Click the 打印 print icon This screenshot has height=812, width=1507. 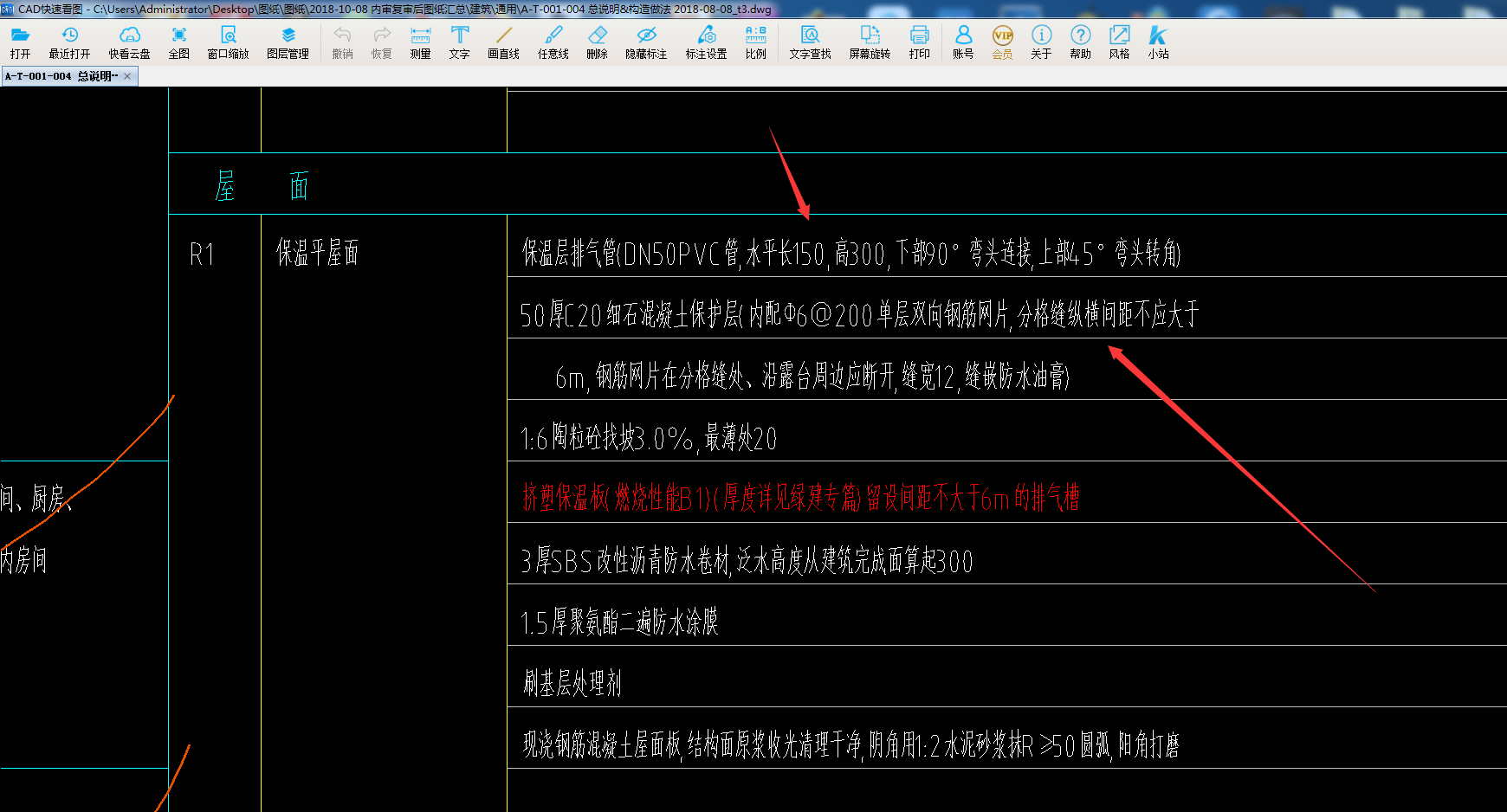tap(920, 42)
